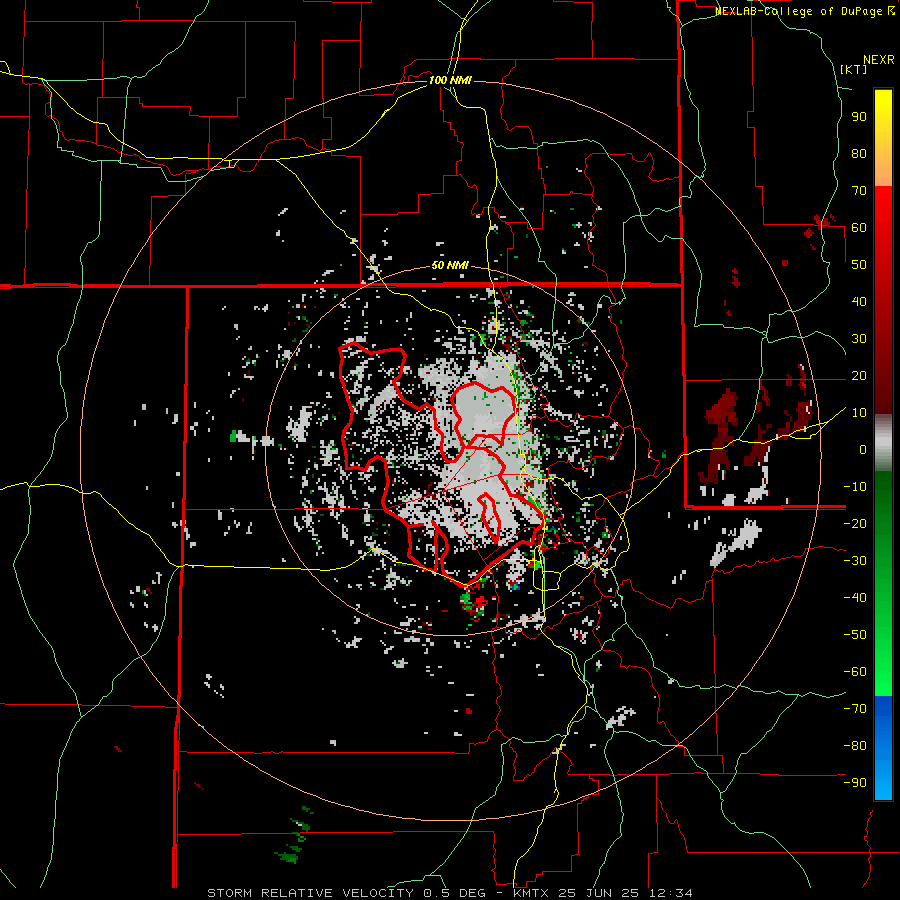Screen dimensions: 900x900
Task: Click the positive '70' scale value
Action: pyautogui.click(x=859, y=191)
